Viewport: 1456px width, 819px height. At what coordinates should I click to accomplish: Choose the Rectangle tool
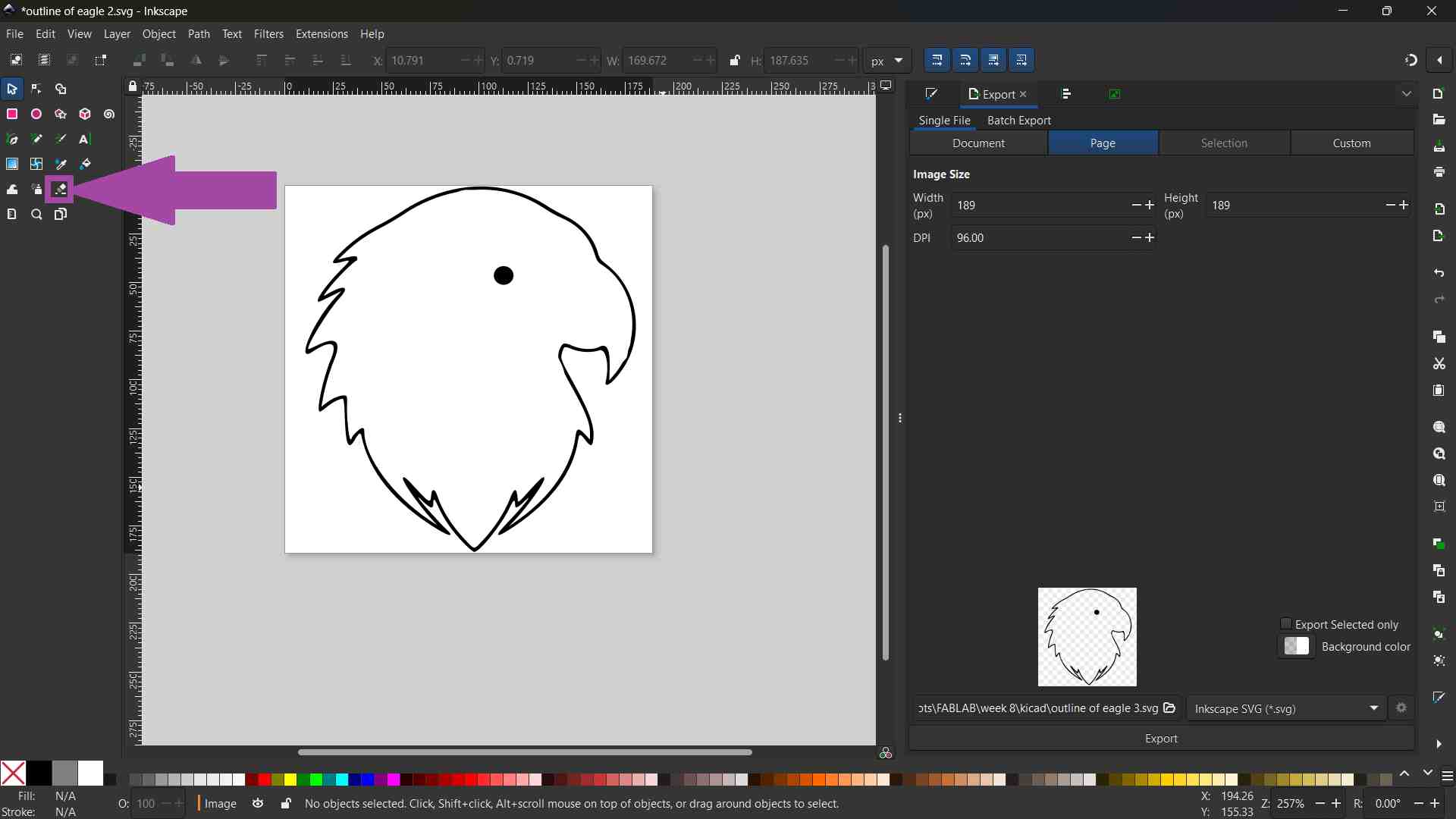[x=12, y=115]
